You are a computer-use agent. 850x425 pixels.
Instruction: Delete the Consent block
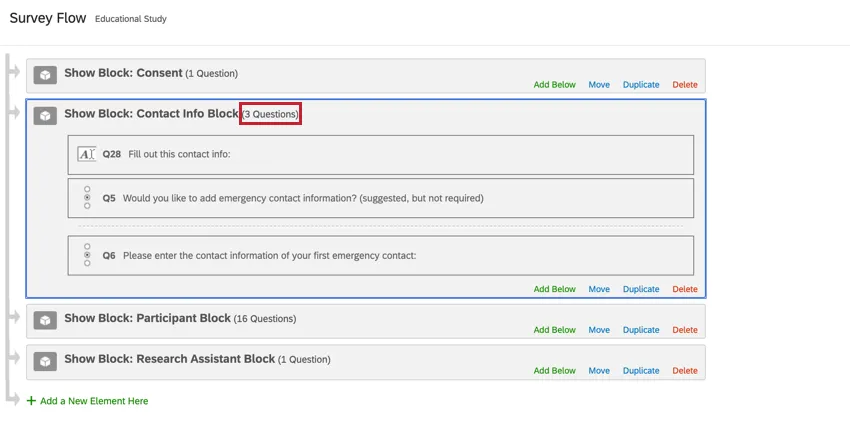click(685, 85)
